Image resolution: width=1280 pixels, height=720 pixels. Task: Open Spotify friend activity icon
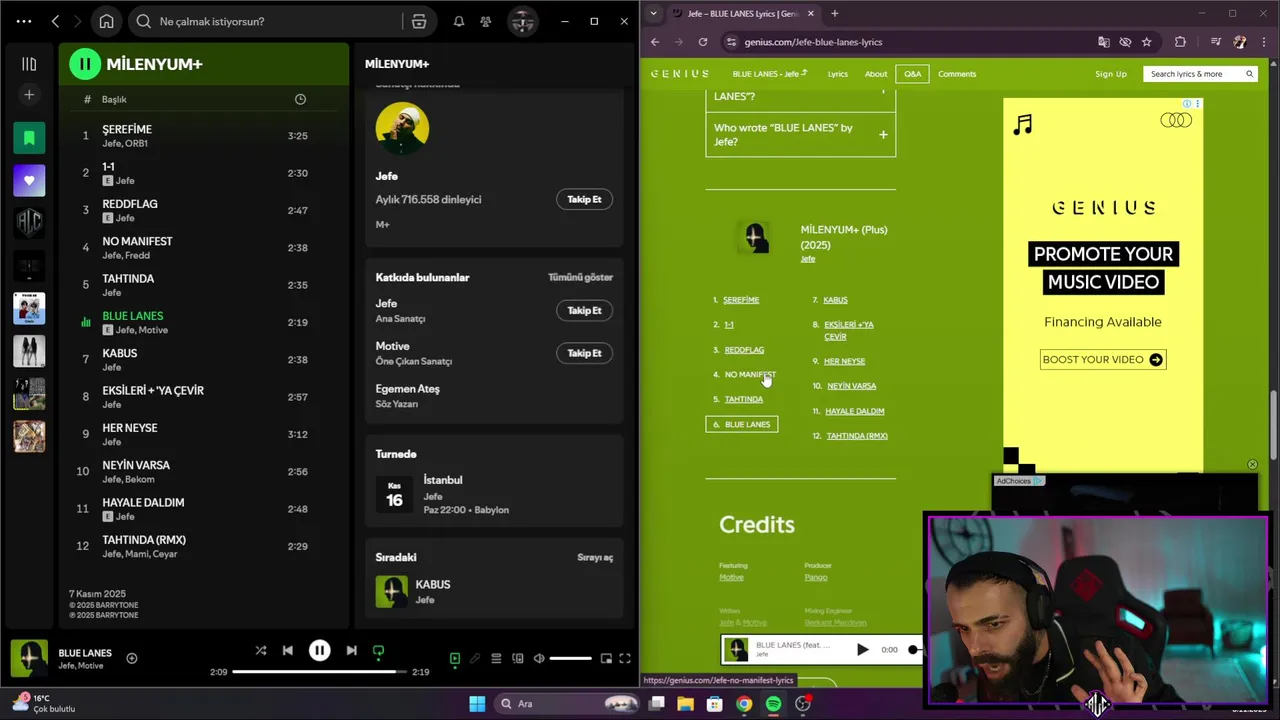(485, 21)
